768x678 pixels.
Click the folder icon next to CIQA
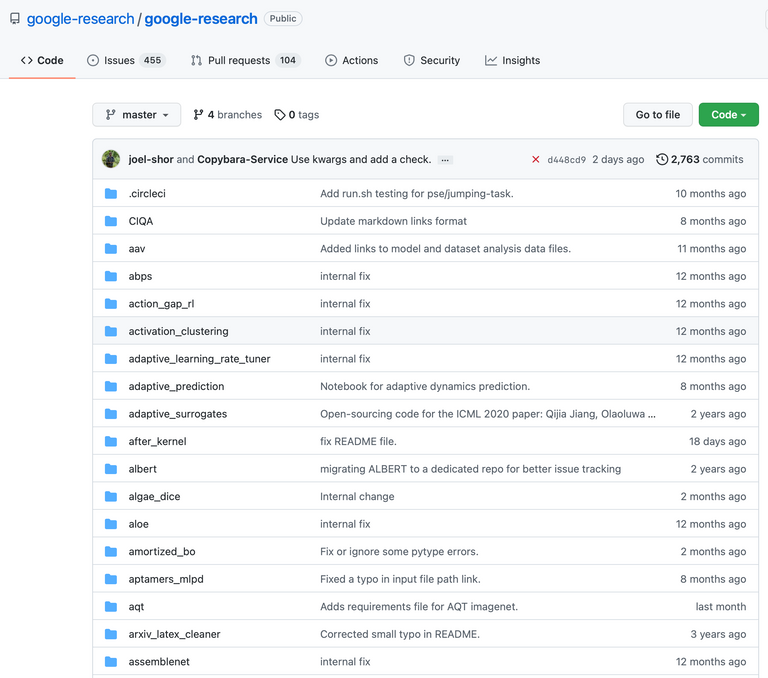pos(111,221)
